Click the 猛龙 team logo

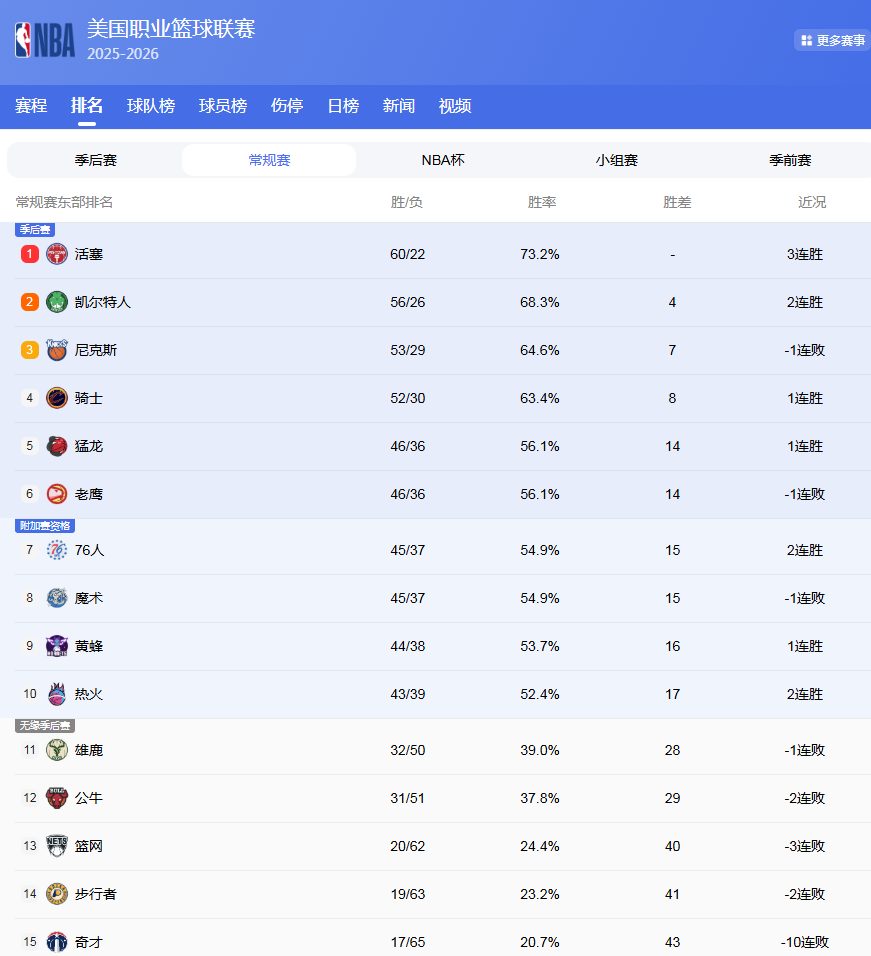point(57,446)
